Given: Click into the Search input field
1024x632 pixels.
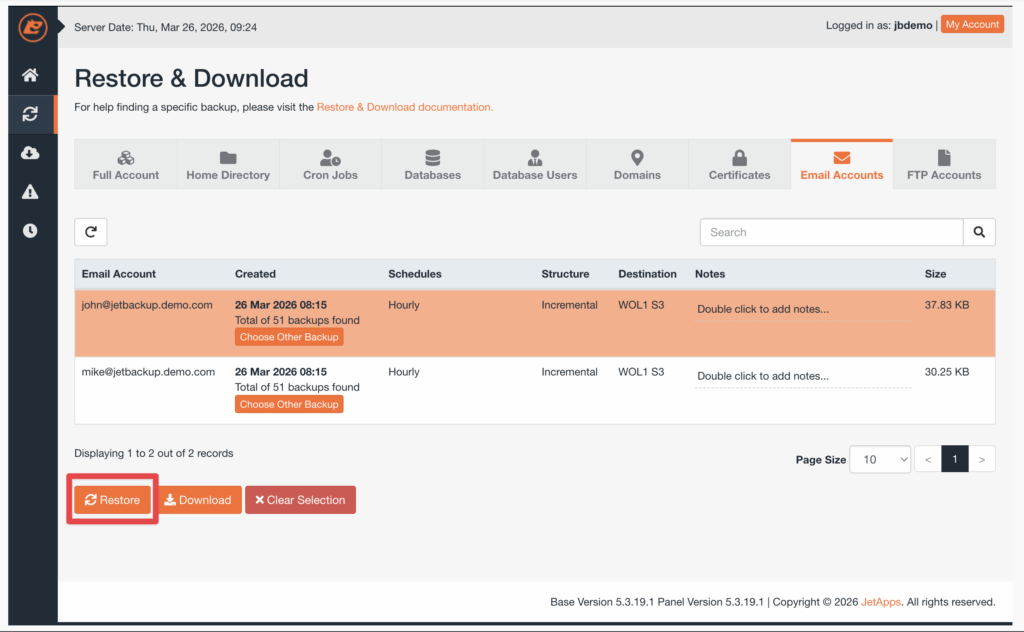Looking at the screenshot, I should pos(830,232).
